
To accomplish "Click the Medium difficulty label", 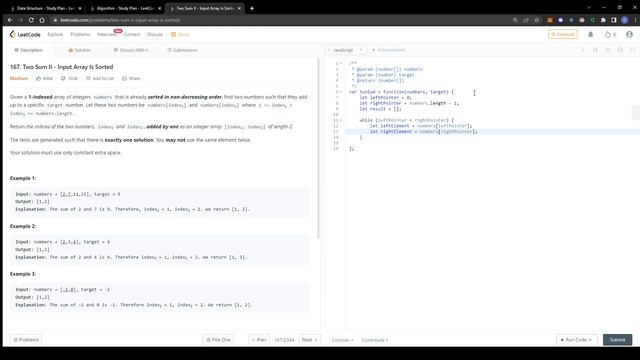I will pos(19,78).
